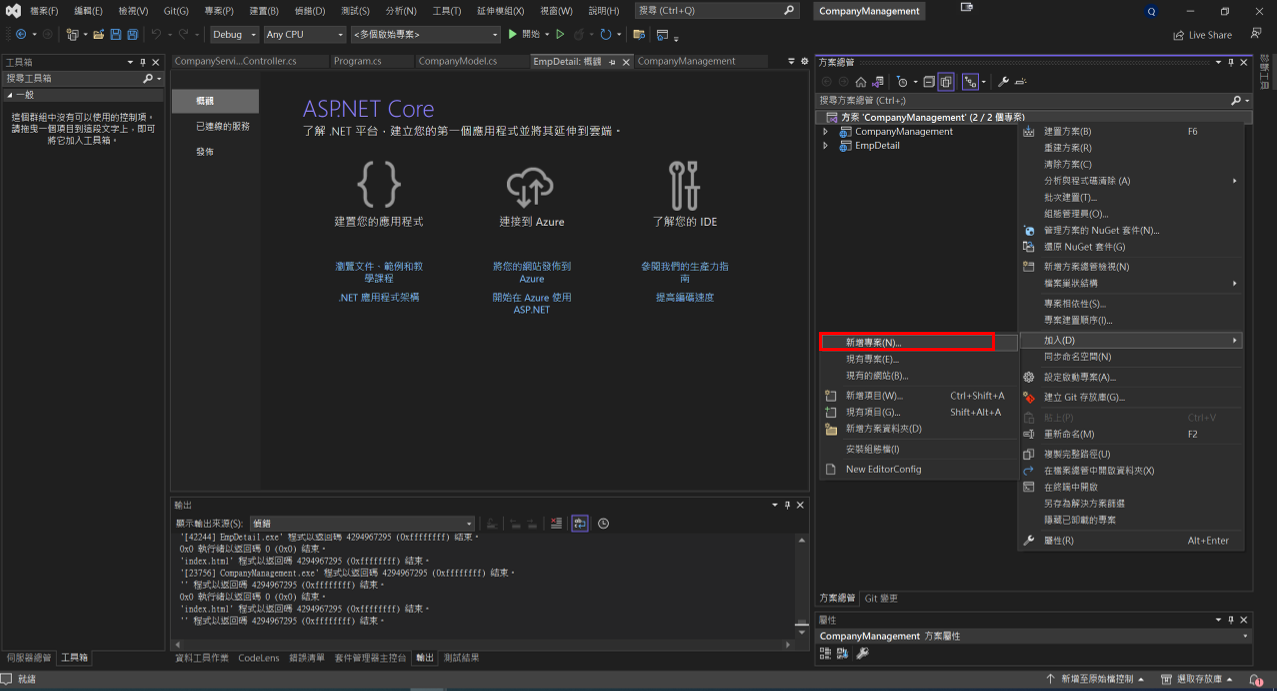The image size is (1277, 691).
Task: Toggle Show All Files in Solution Explorer
Action: coord(946,82)
